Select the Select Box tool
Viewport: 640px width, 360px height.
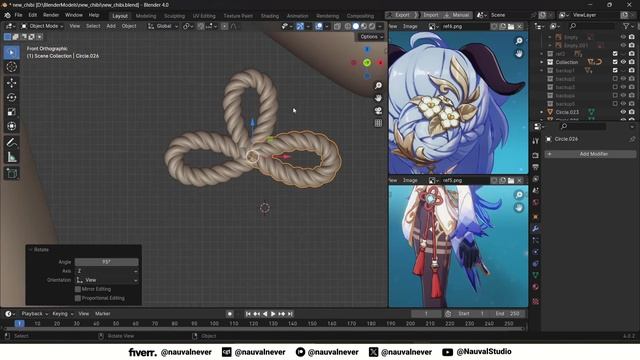[x=11, y=53]
